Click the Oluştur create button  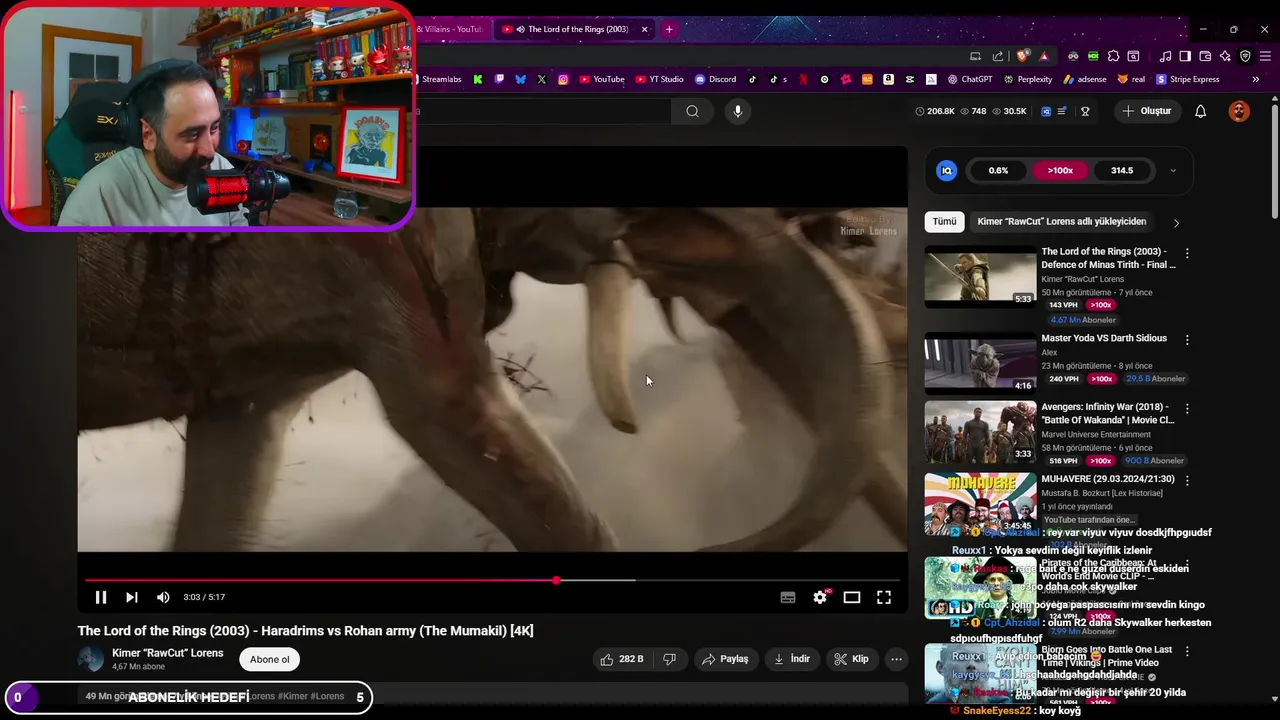click(1146, 111)
